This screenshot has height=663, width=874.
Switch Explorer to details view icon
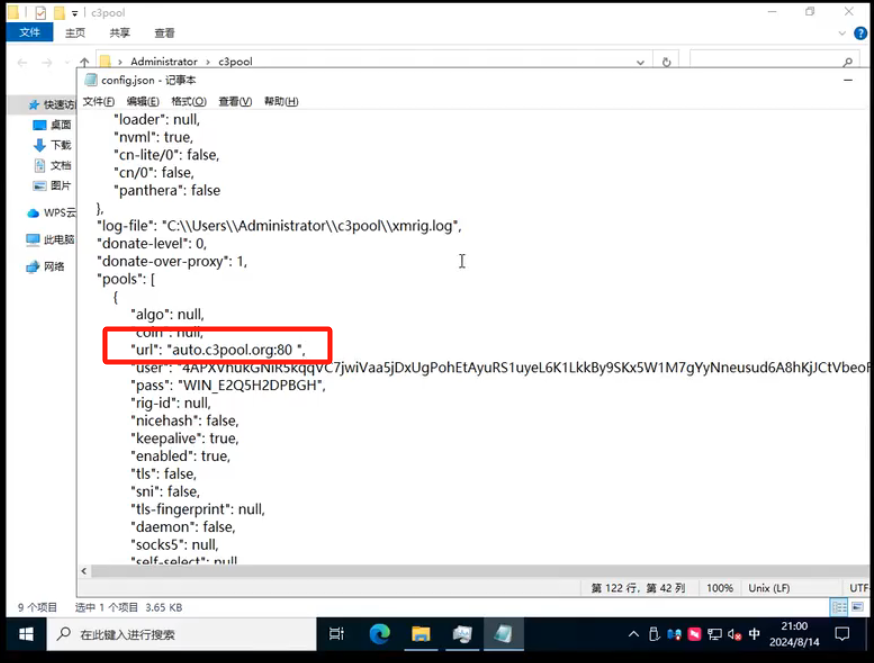pyautogui.click(x=839, y=607)
